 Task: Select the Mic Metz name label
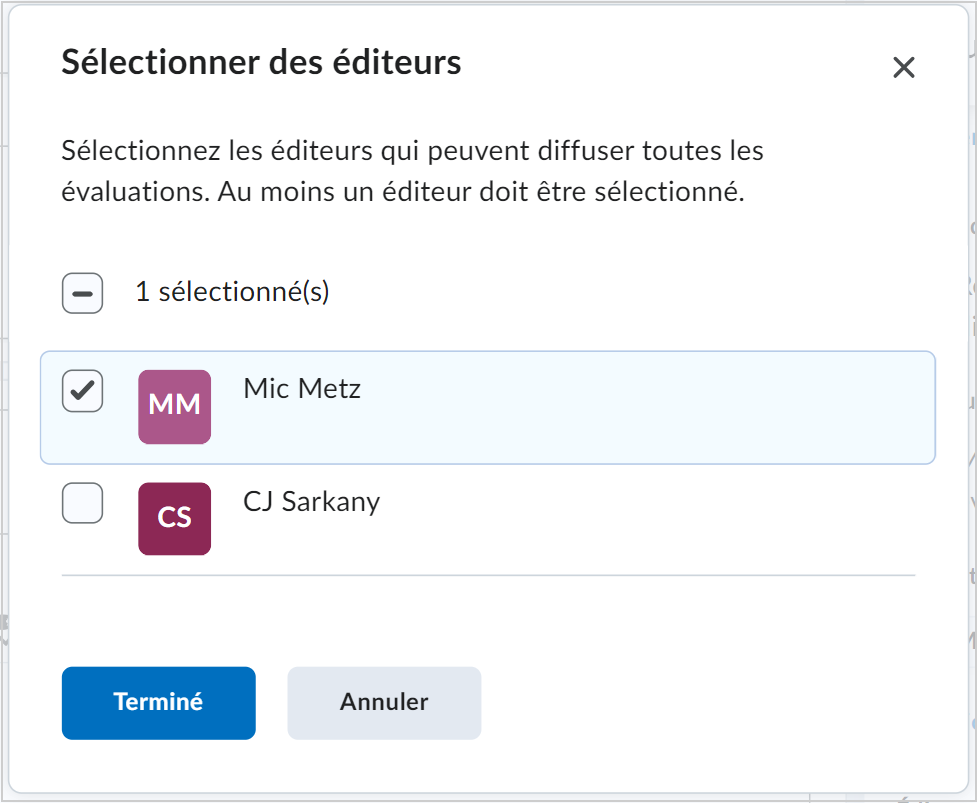click(x=302, y=389)
